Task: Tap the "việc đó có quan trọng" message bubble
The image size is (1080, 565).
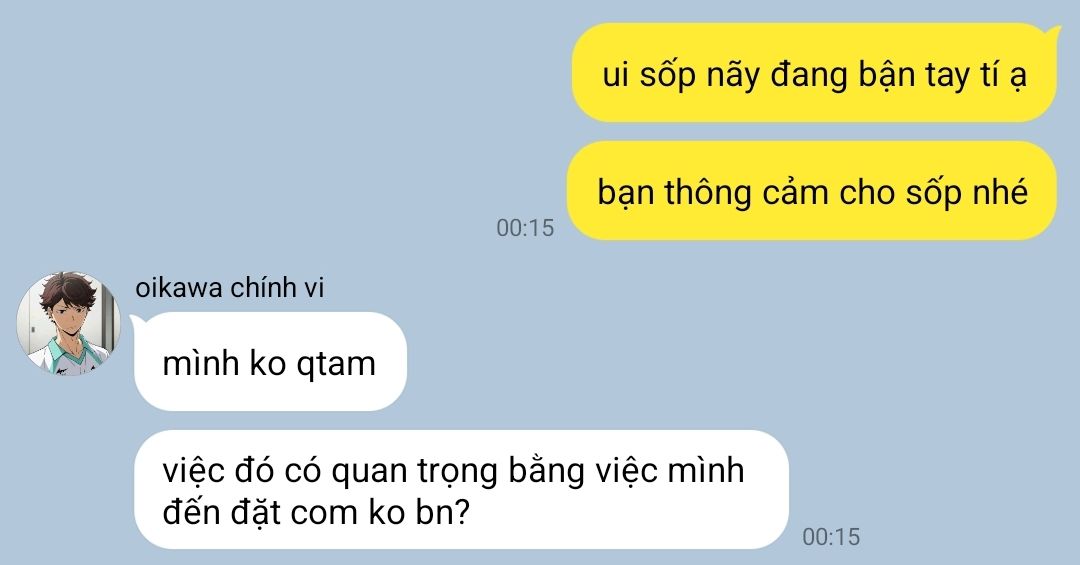Action: pyautogui.click(x=461, y=490)
